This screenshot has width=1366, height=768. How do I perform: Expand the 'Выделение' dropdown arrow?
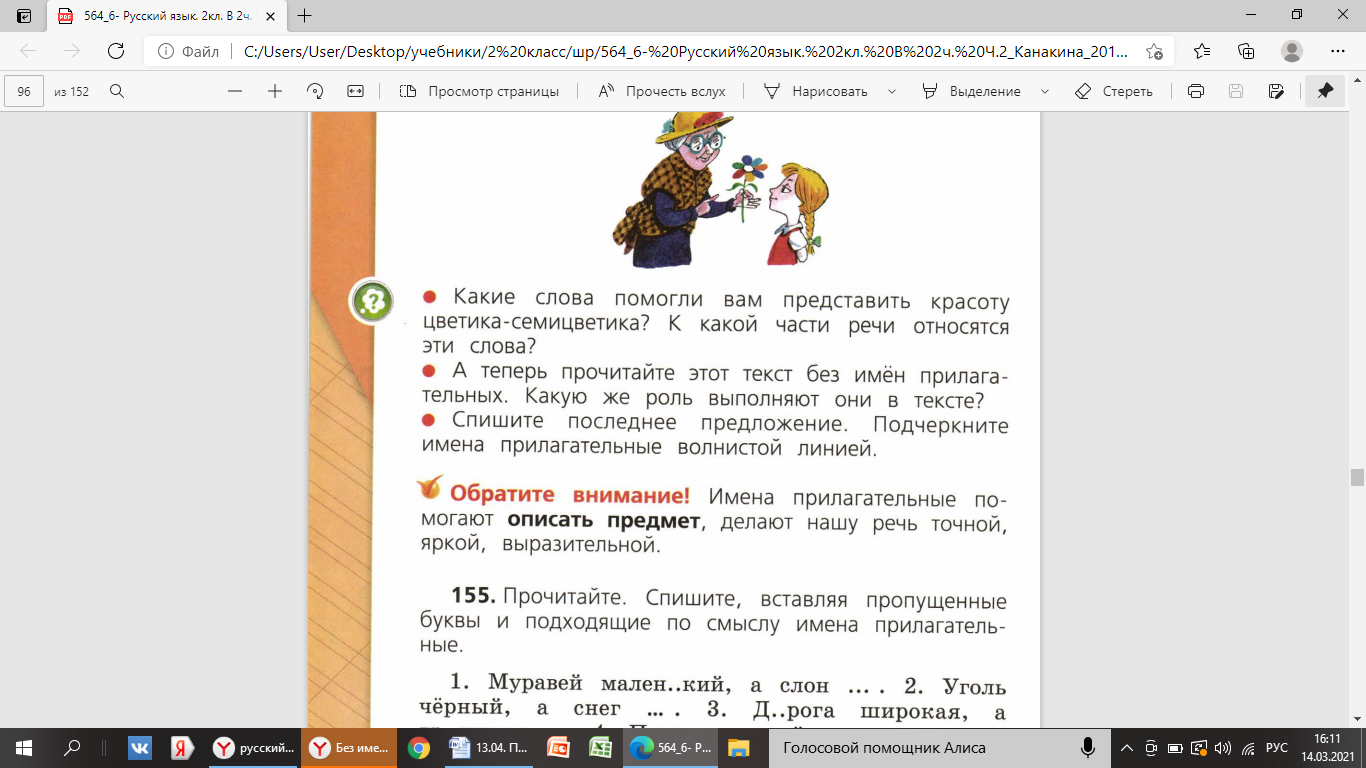pos(1045,91)
